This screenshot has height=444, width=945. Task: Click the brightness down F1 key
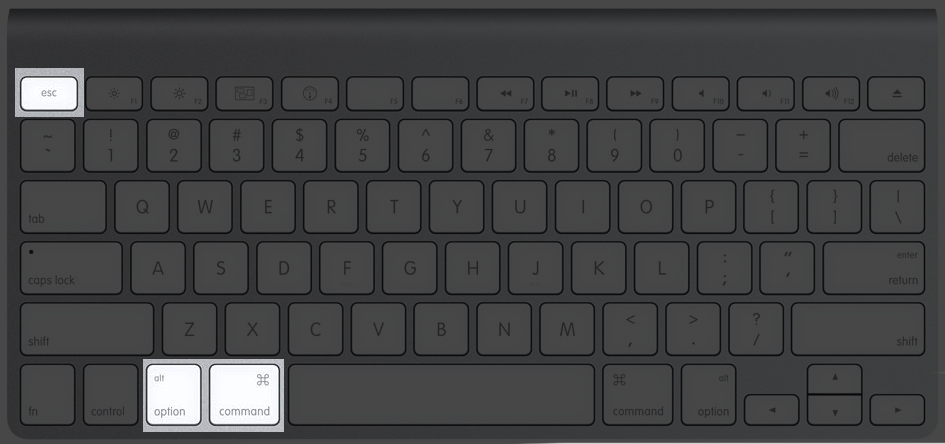tap(114, 93)
